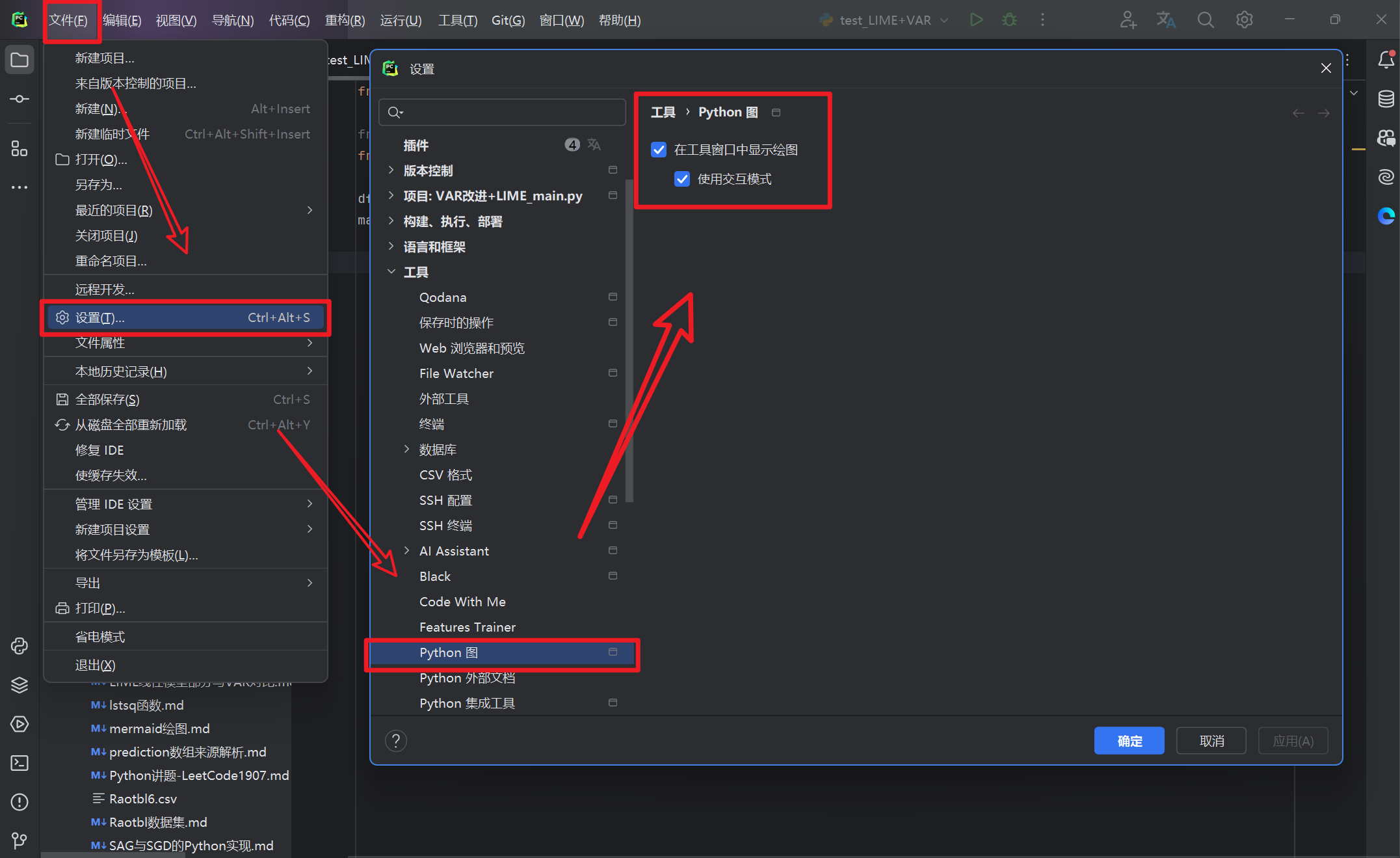Open Raotbl6.csv in the project tree
1400x858 pixels.
coord(142,799)
